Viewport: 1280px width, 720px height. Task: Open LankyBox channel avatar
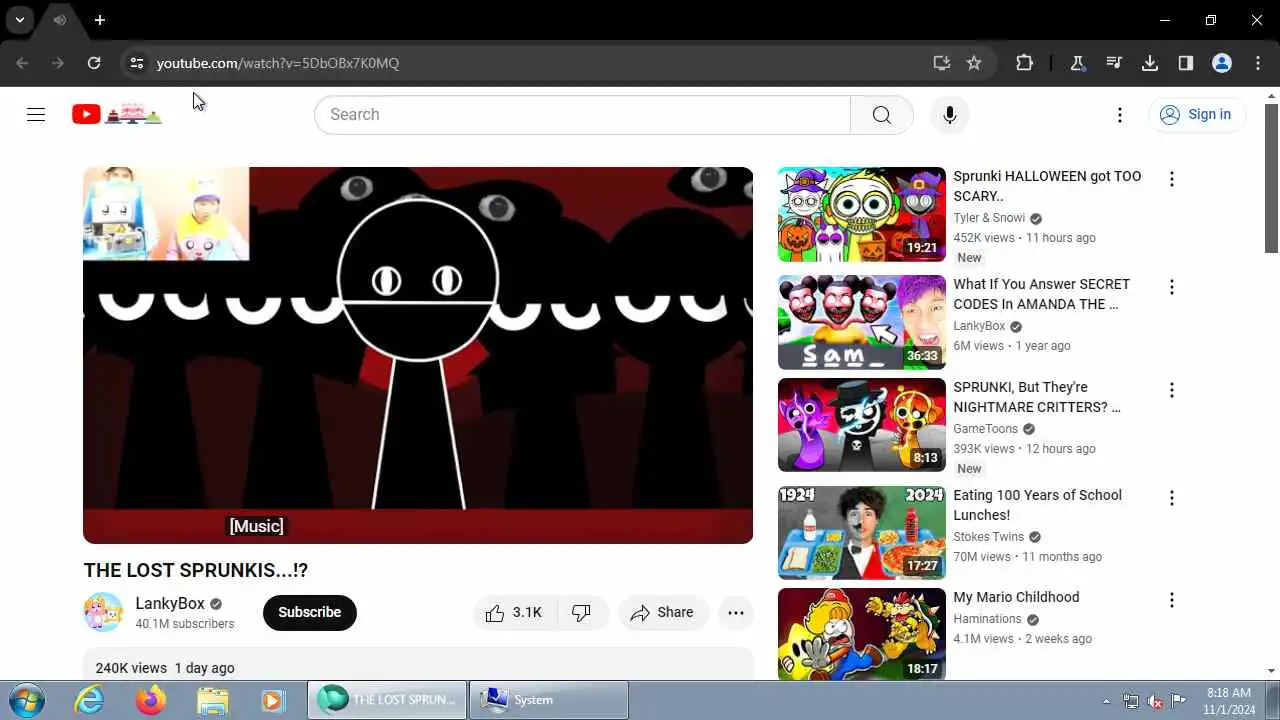[103, 613]
